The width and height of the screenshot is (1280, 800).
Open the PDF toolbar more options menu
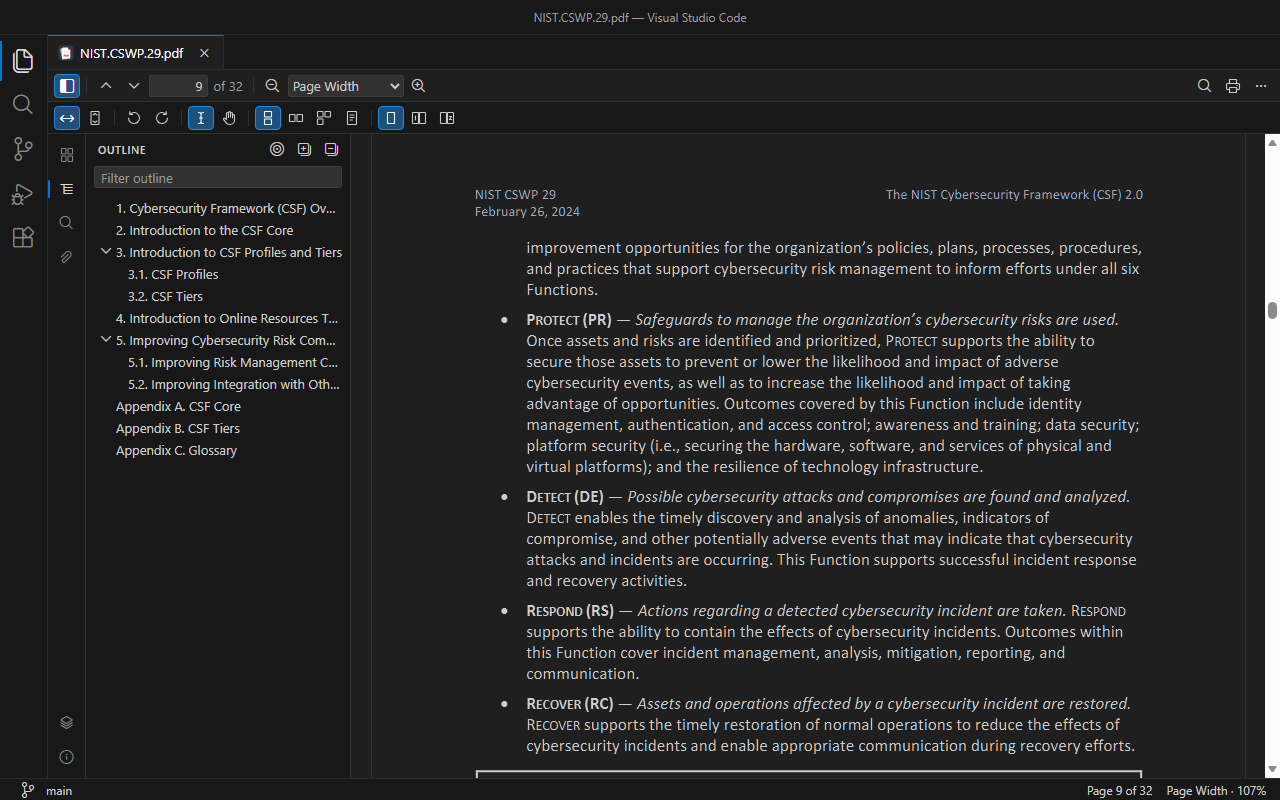pyautogui.click(x=1261, y=86)
